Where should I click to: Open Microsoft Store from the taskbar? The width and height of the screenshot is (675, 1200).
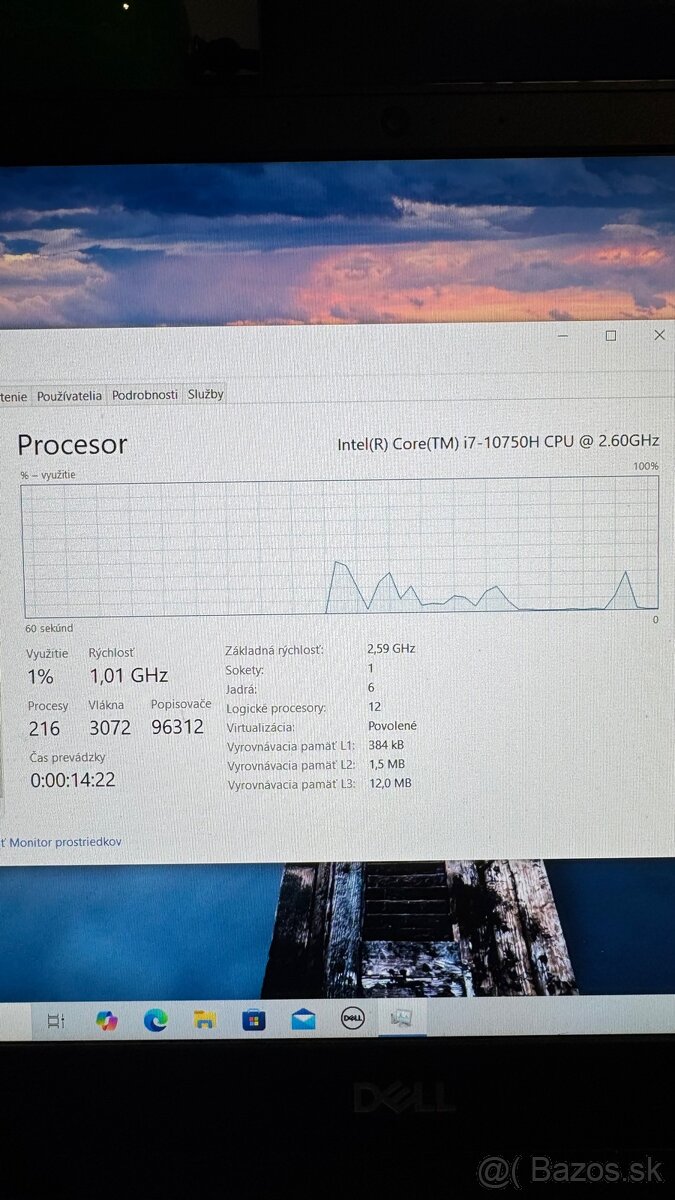(x=254, y=1020)
